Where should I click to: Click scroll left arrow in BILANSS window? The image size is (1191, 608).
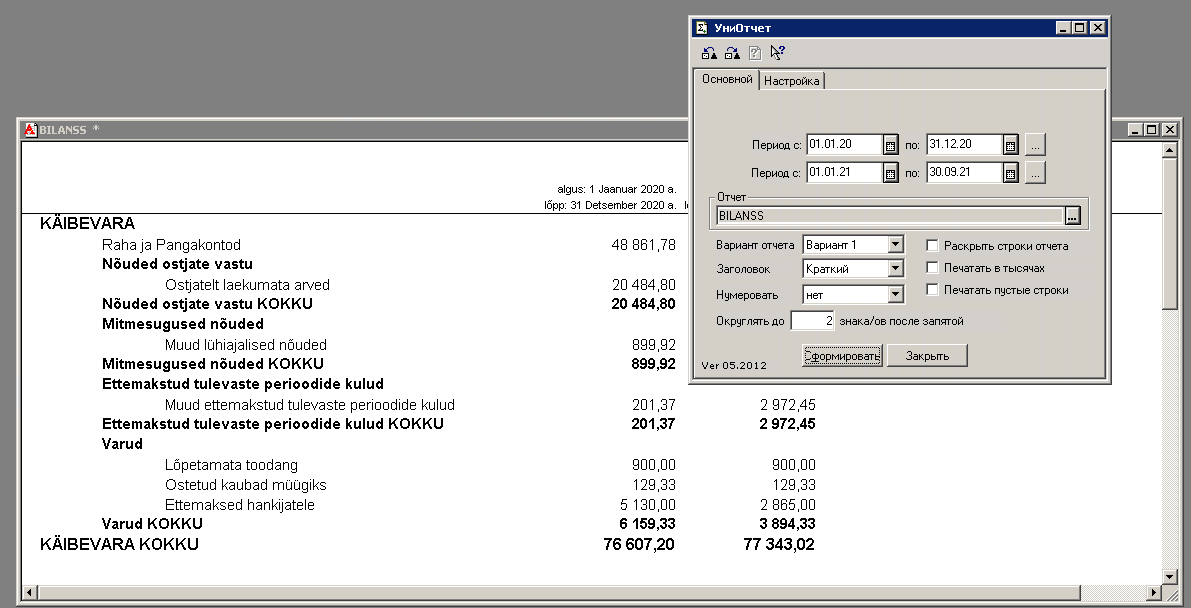click(30, 592)
